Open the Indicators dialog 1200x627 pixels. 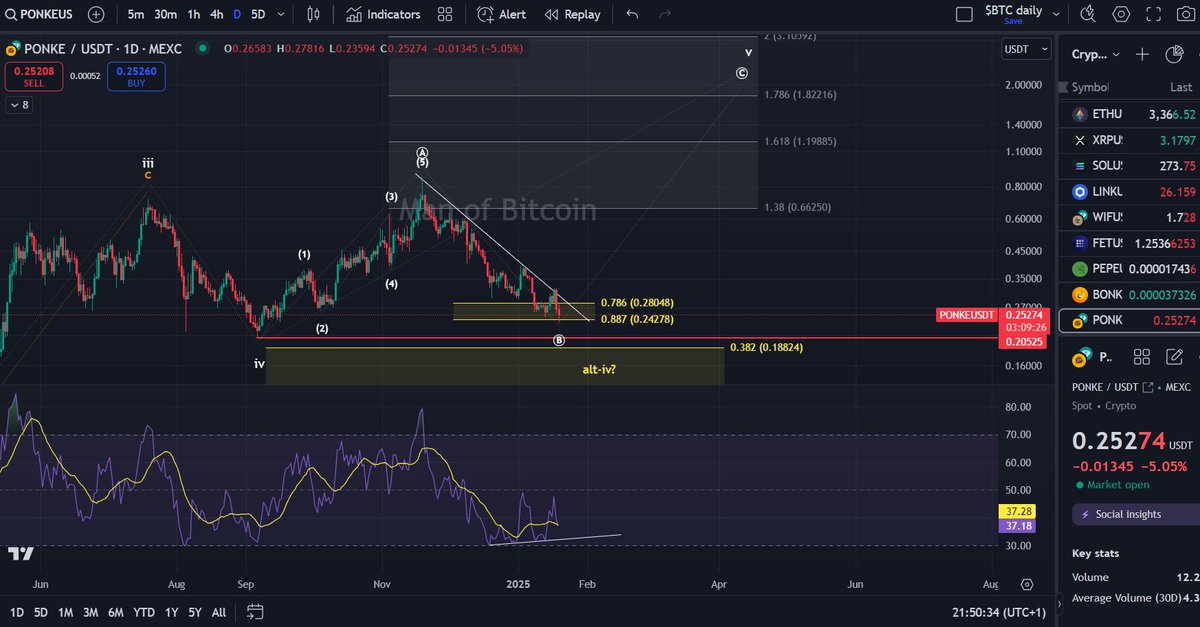coord(383,14)
